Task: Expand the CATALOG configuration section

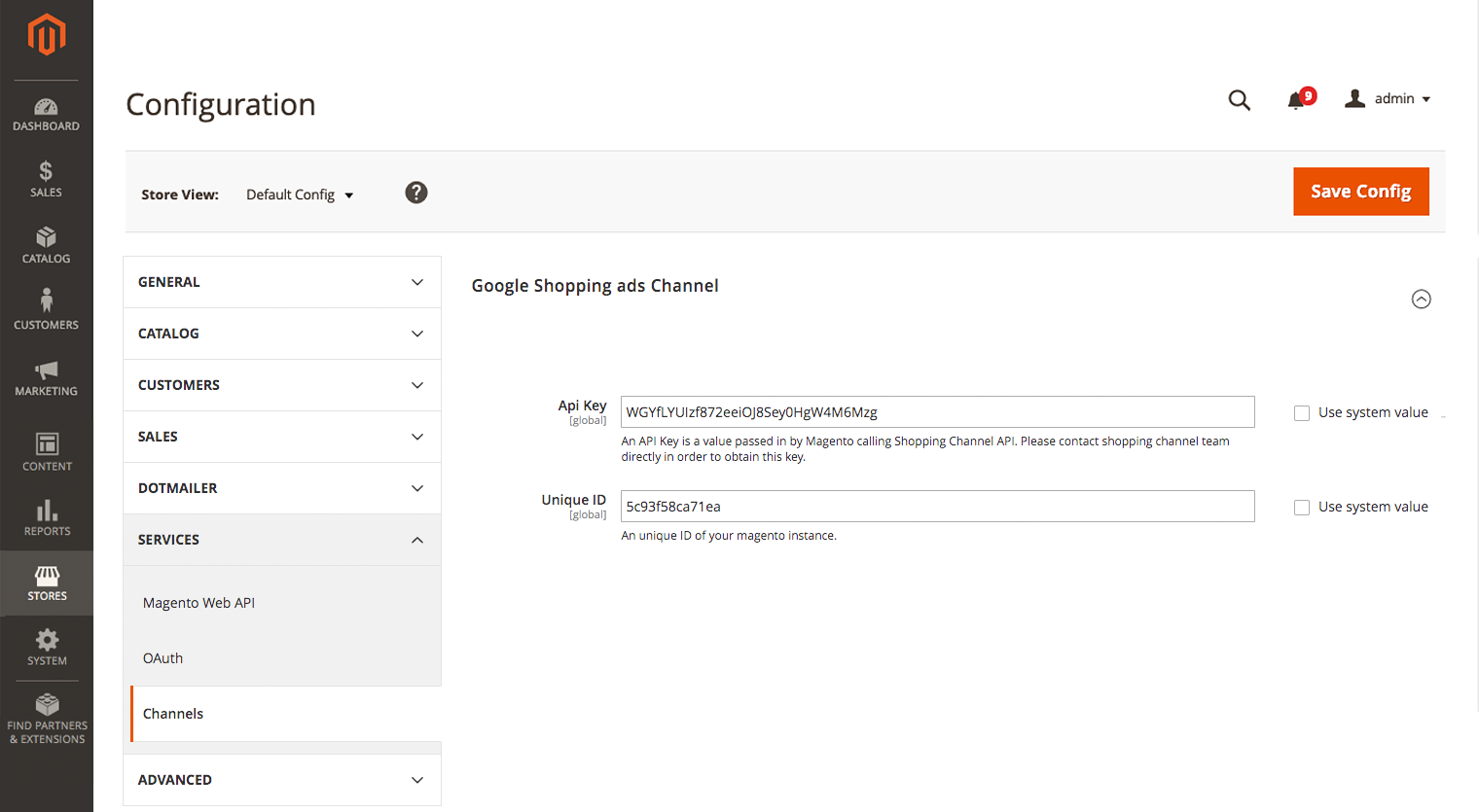Action: point(282,334)
